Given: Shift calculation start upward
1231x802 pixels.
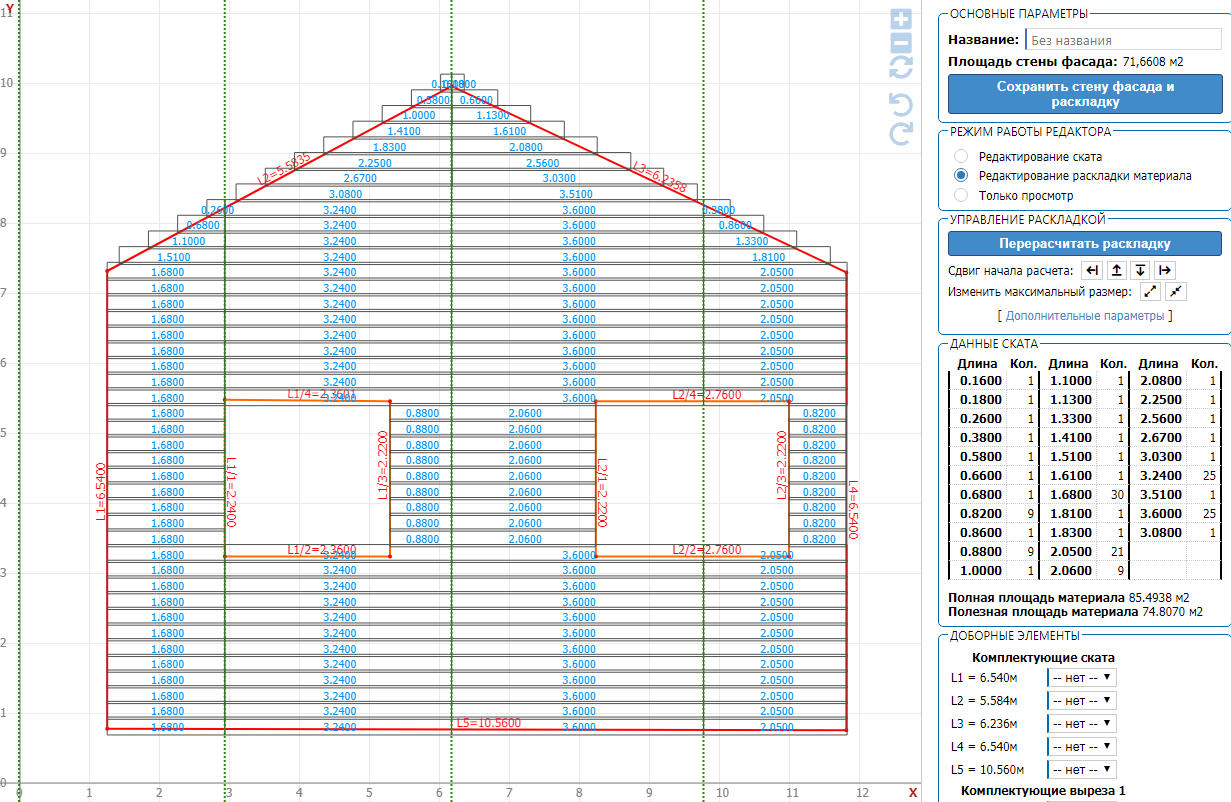Looking at the screenshot, I should [1117, 270].
